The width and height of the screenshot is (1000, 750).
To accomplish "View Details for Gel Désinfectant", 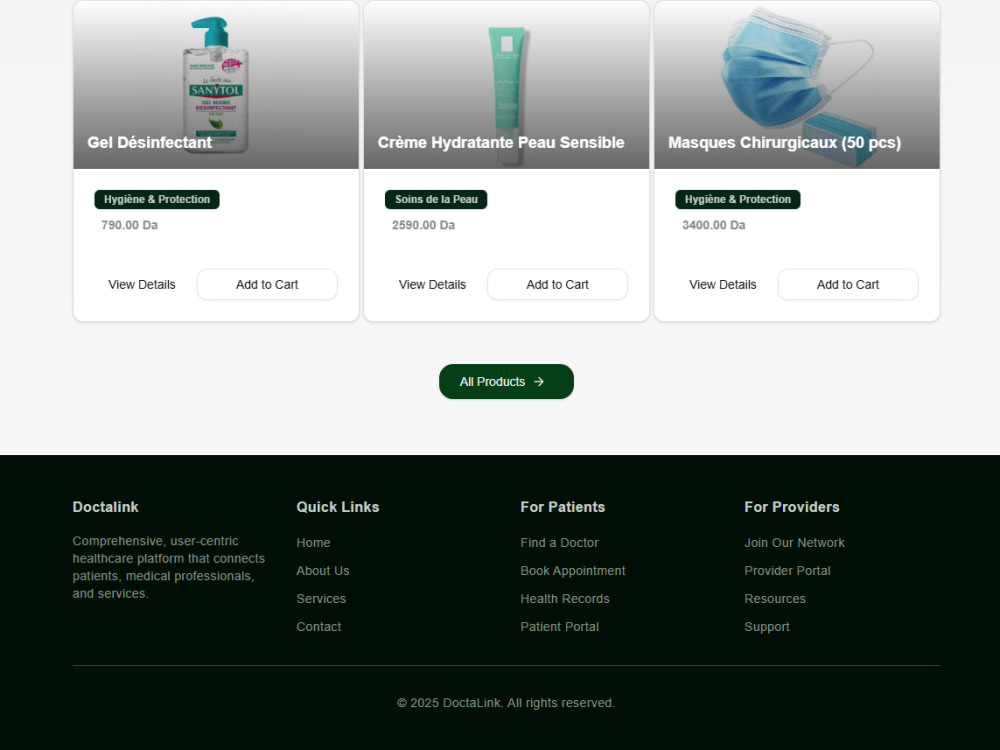I will [x=142, y=284].
